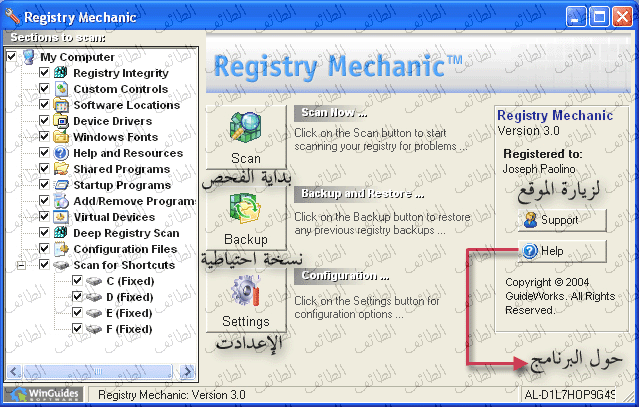The image size is (639, 407).
Task: Toggle the Registry Integrity checkbox
Action: (44, 73)
